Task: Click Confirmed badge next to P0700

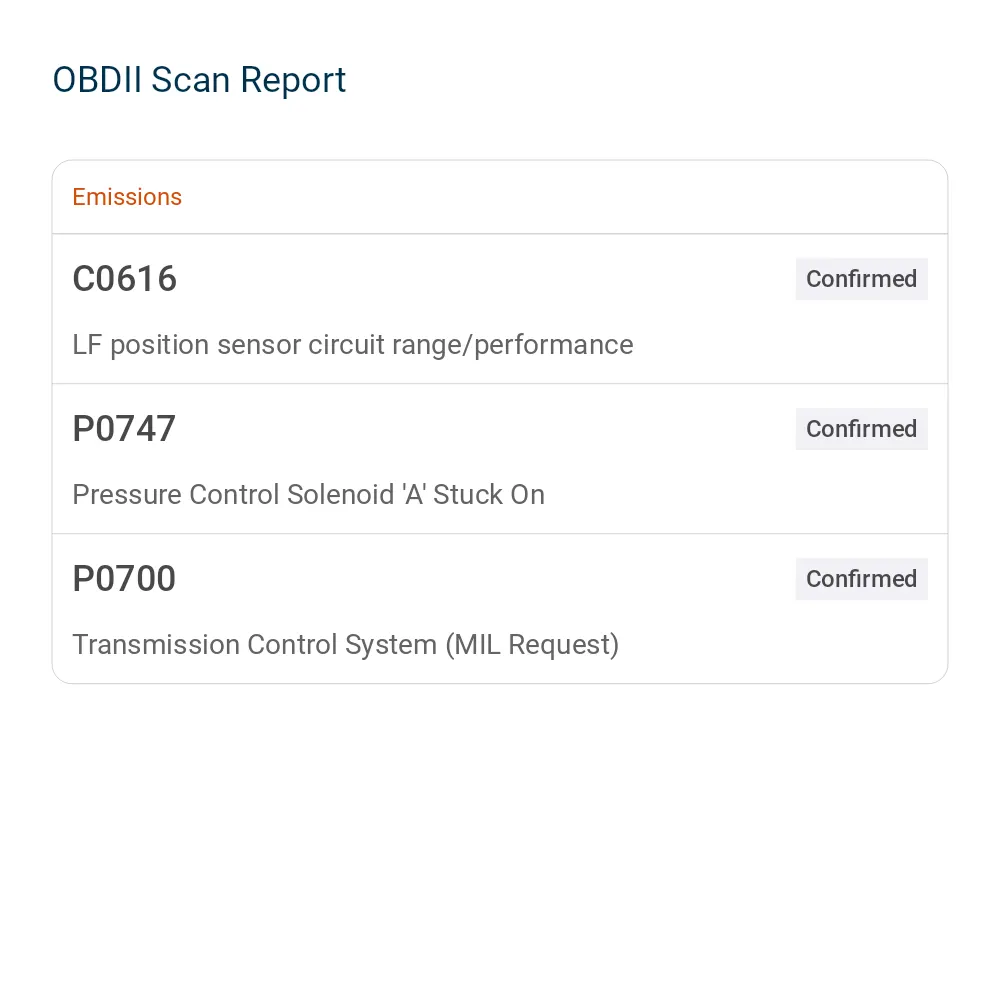Action: (861, 578)
